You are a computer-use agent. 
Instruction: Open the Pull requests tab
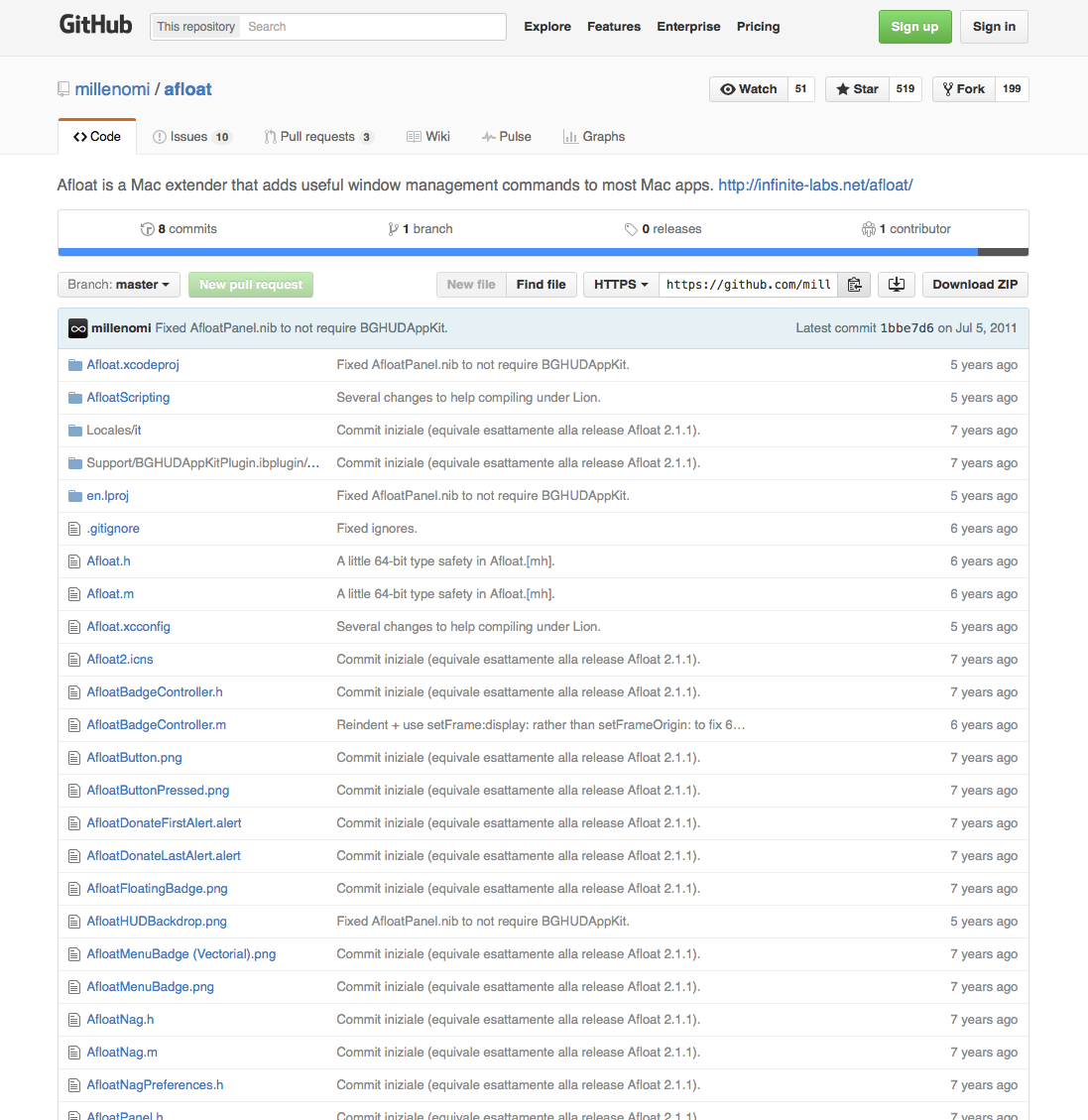[x=318, y=137]
